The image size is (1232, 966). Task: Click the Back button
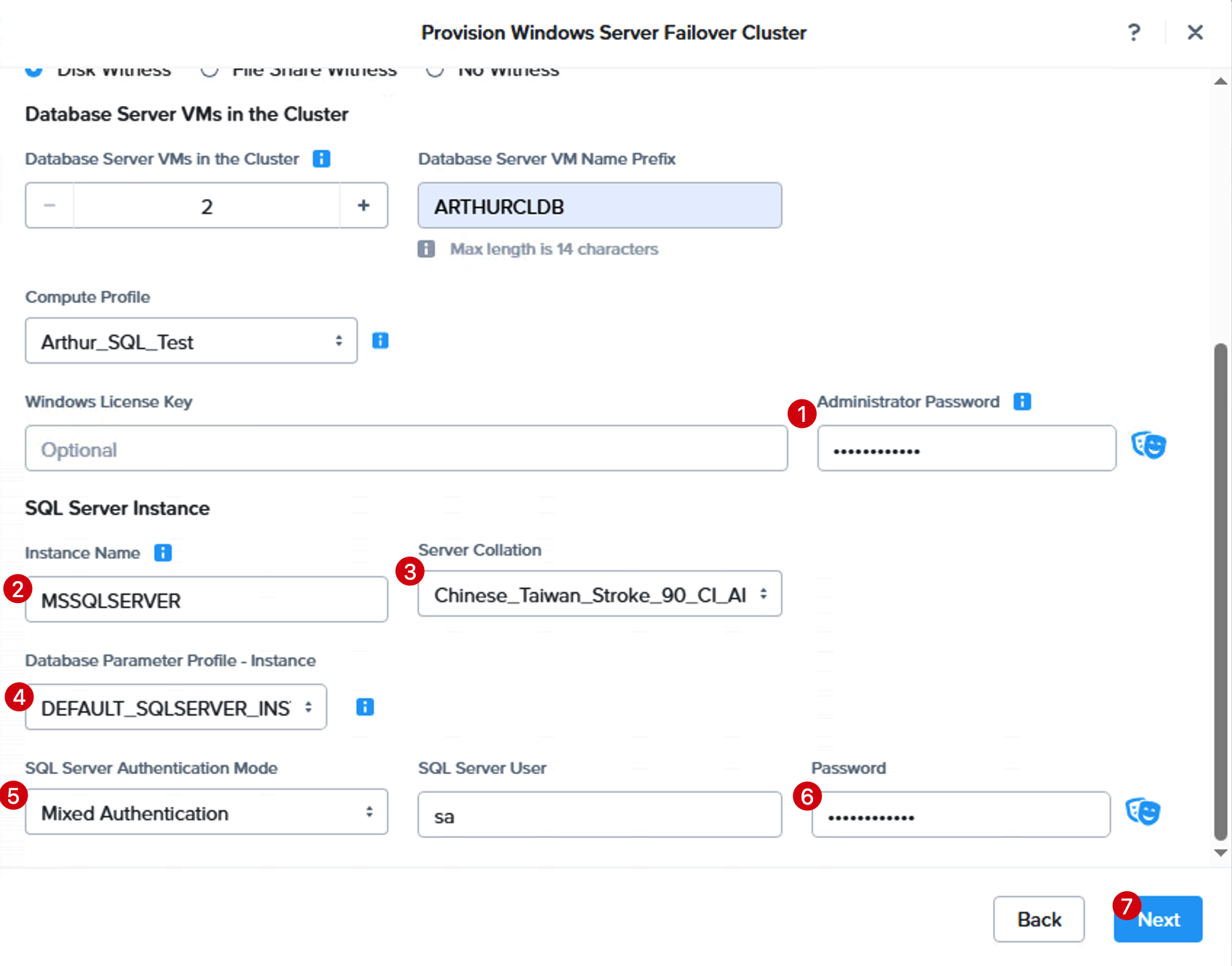point(1039,919)
